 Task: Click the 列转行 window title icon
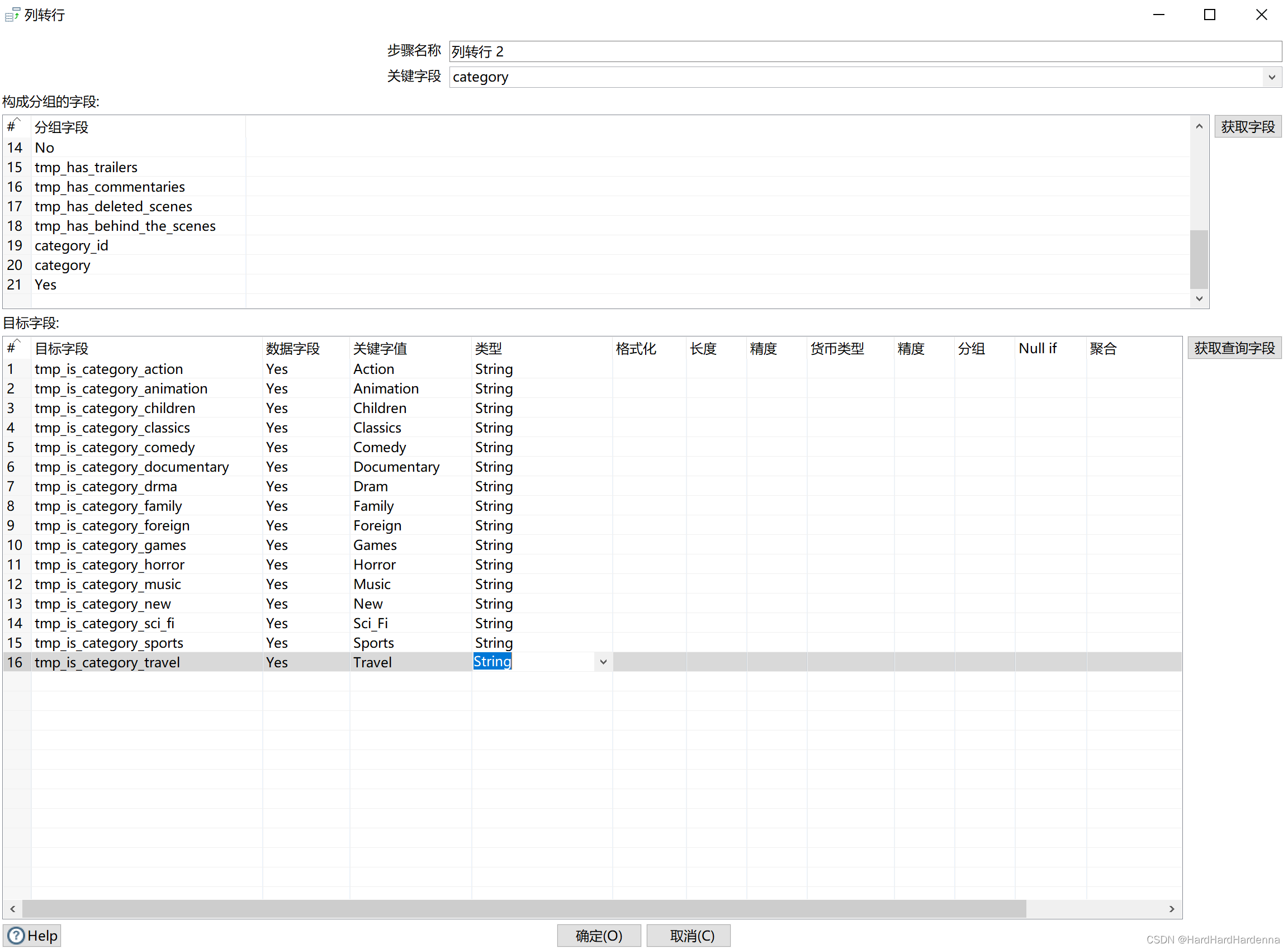[12, 15]
